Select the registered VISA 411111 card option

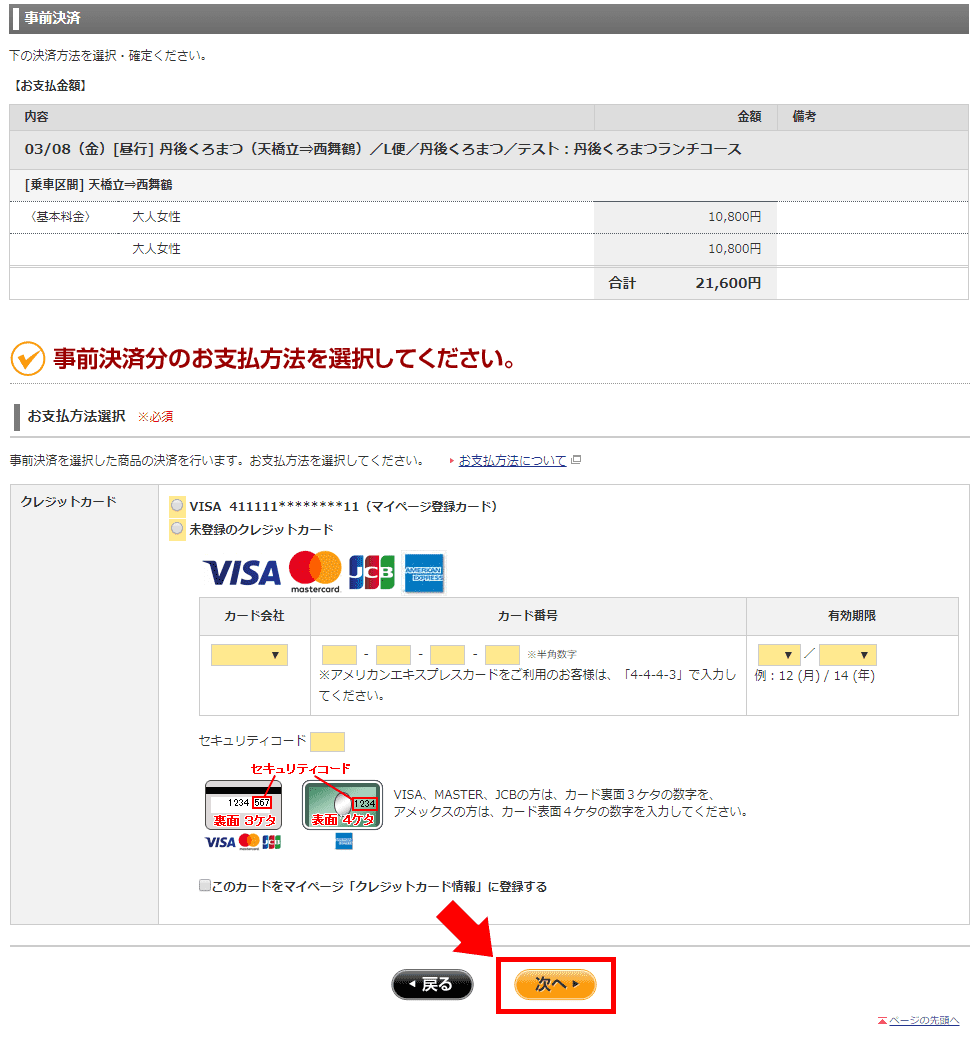[x=177, y=506]
